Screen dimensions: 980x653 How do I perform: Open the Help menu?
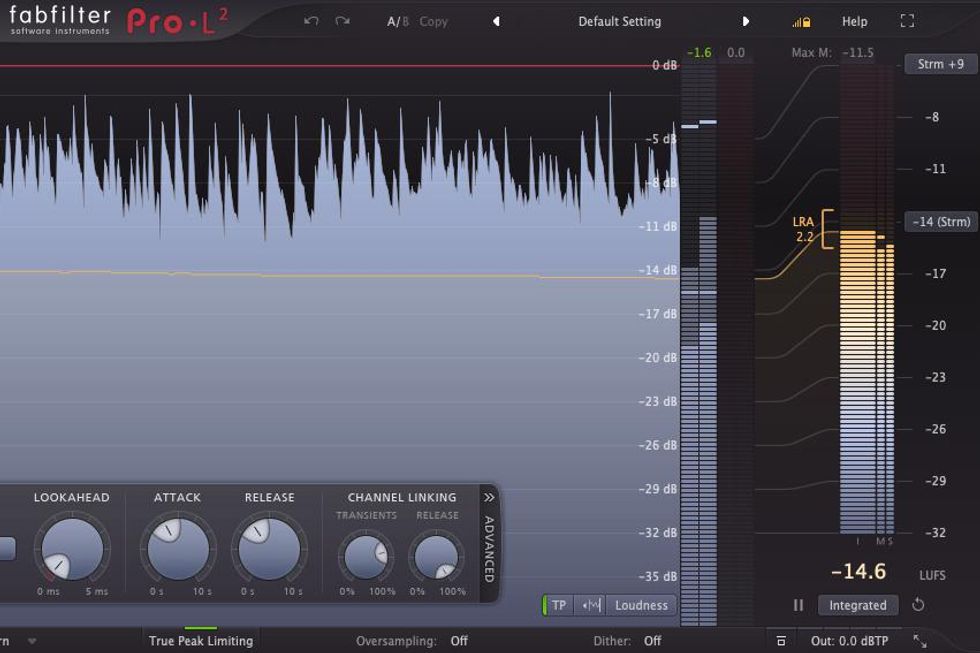point(854,21)
